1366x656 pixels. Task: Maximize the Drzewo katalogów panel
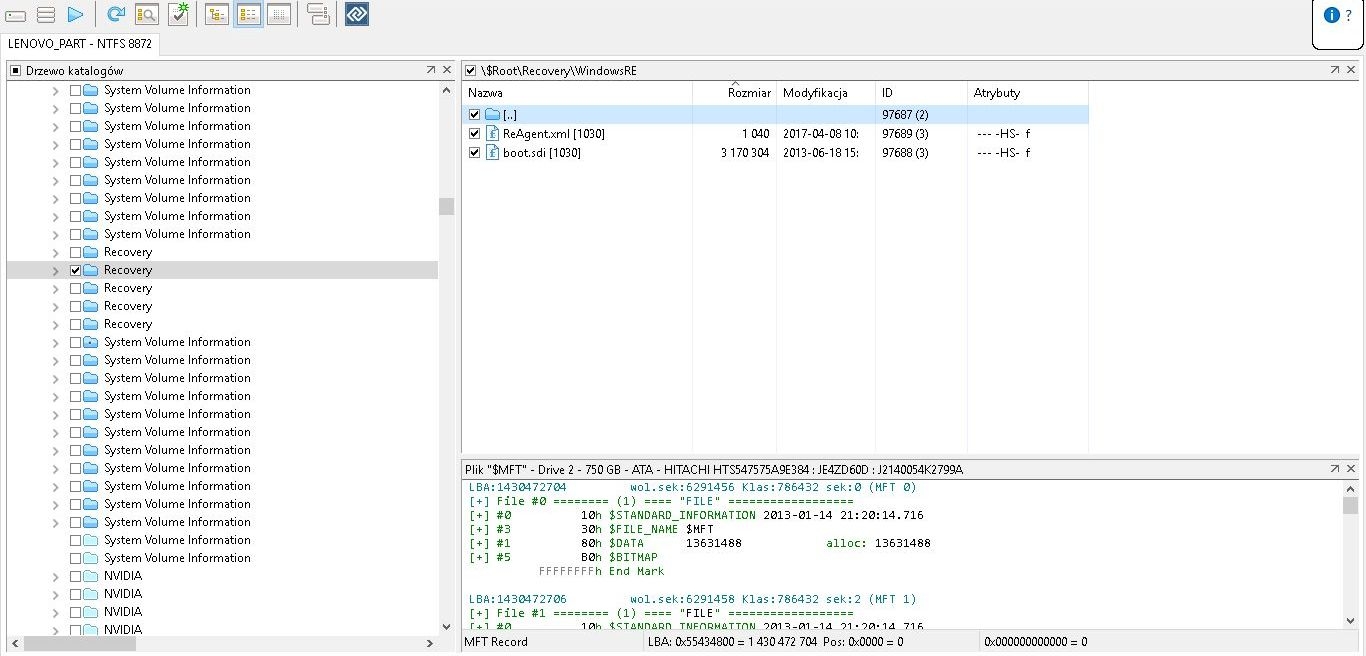[x=431, y=70]
